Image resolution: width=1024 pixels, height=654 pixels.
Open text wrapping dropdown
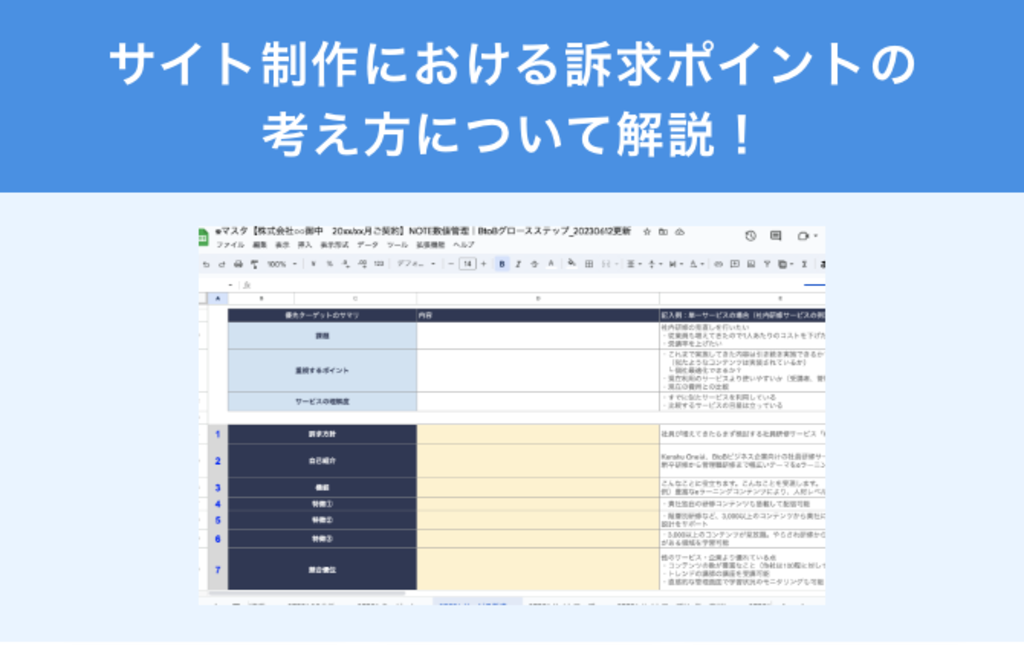click(675, 265)
